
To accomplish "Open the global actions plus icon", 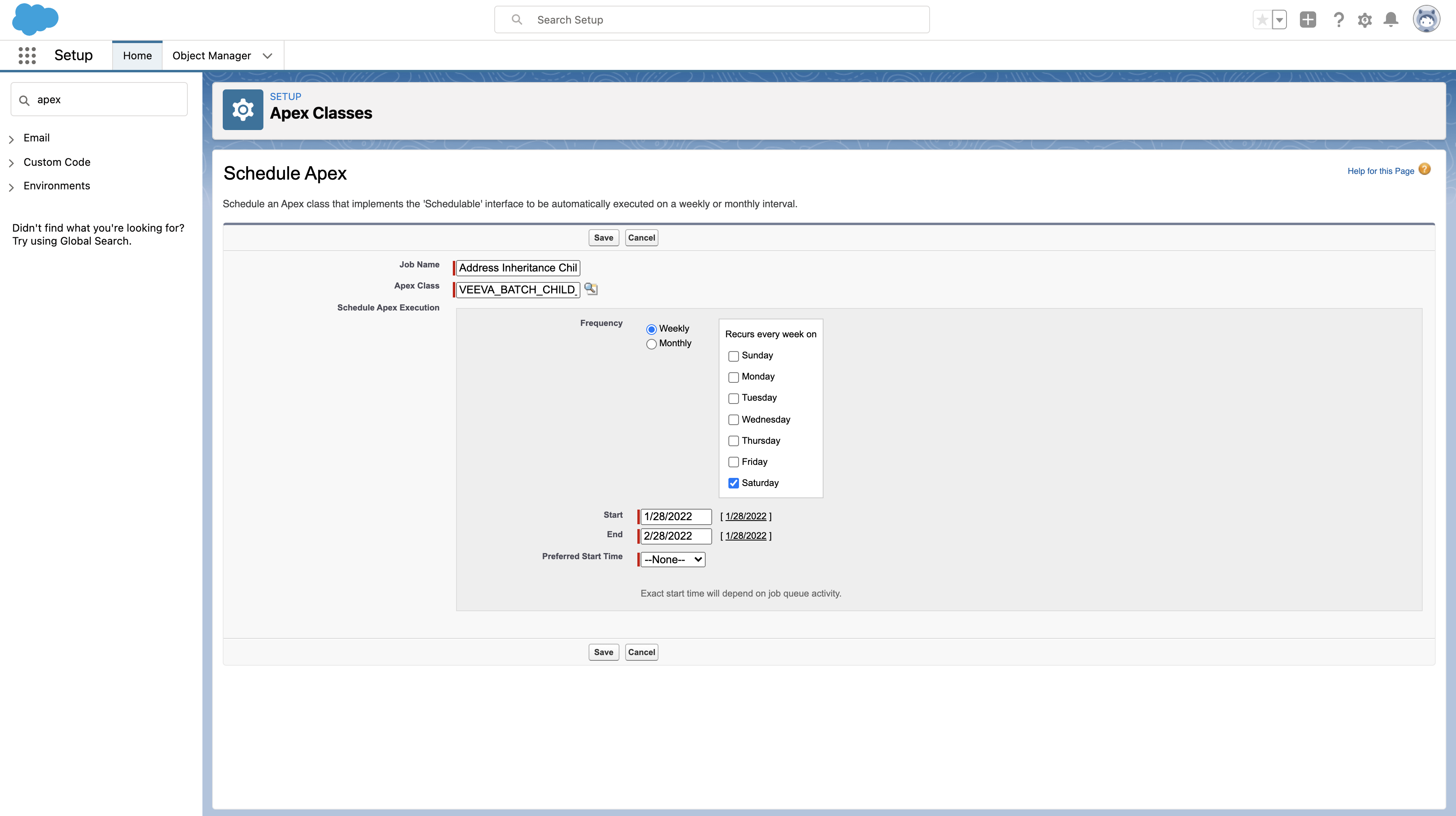I will 1307,20.
